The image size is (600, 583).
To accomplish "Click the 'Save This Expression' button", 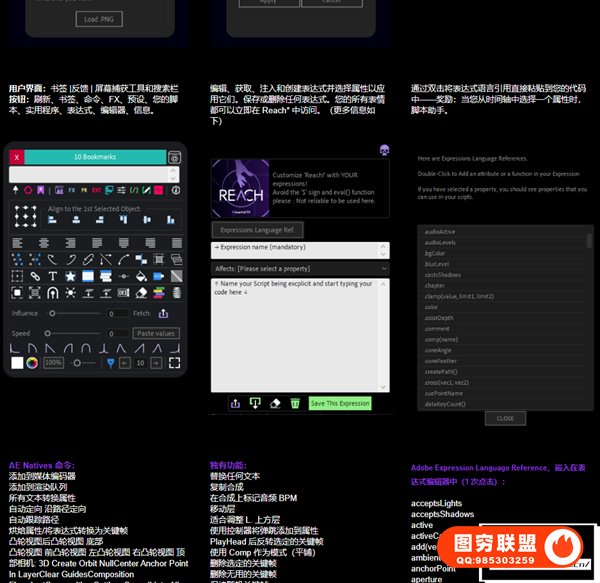I will click(x=340, y=403).
